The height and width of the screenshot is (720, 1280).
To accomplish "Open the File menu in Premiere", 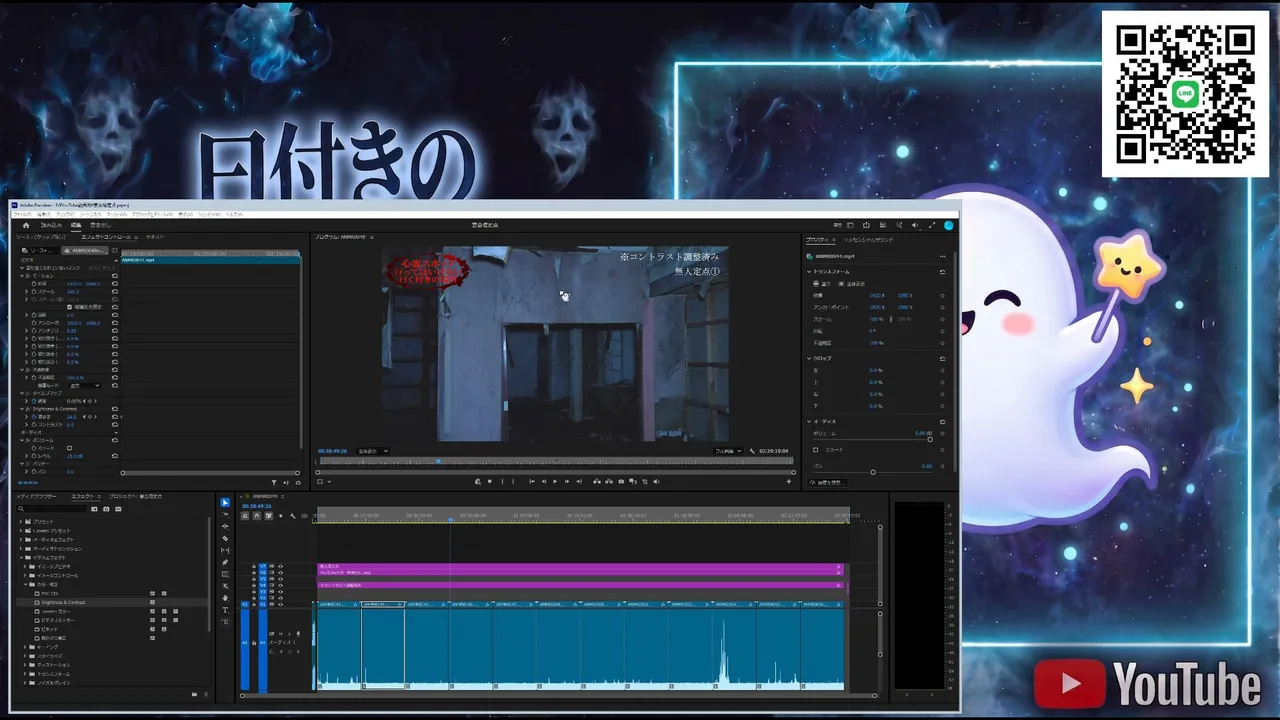I will [22, 214].
